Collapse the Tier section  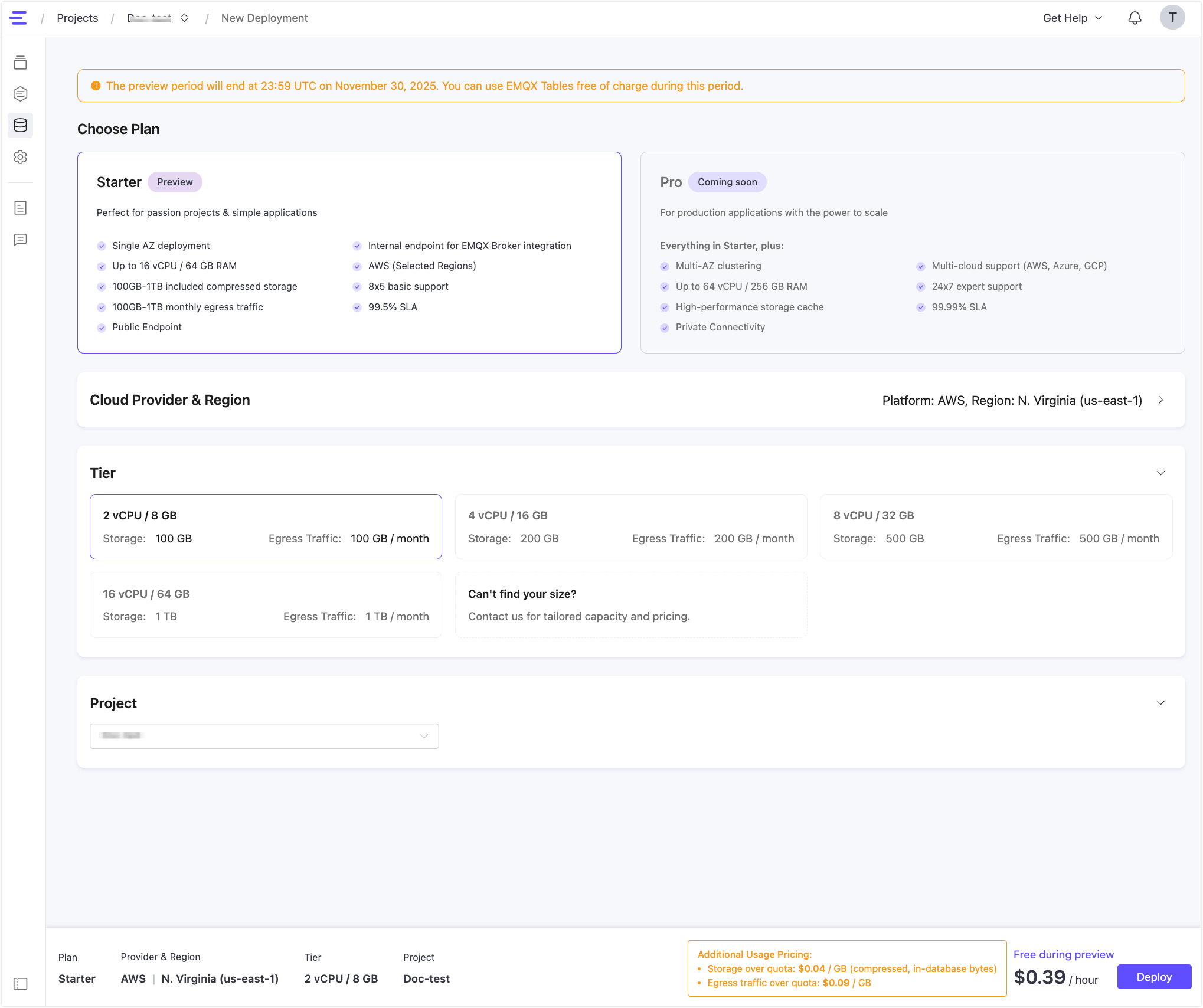coord(1160,473)
